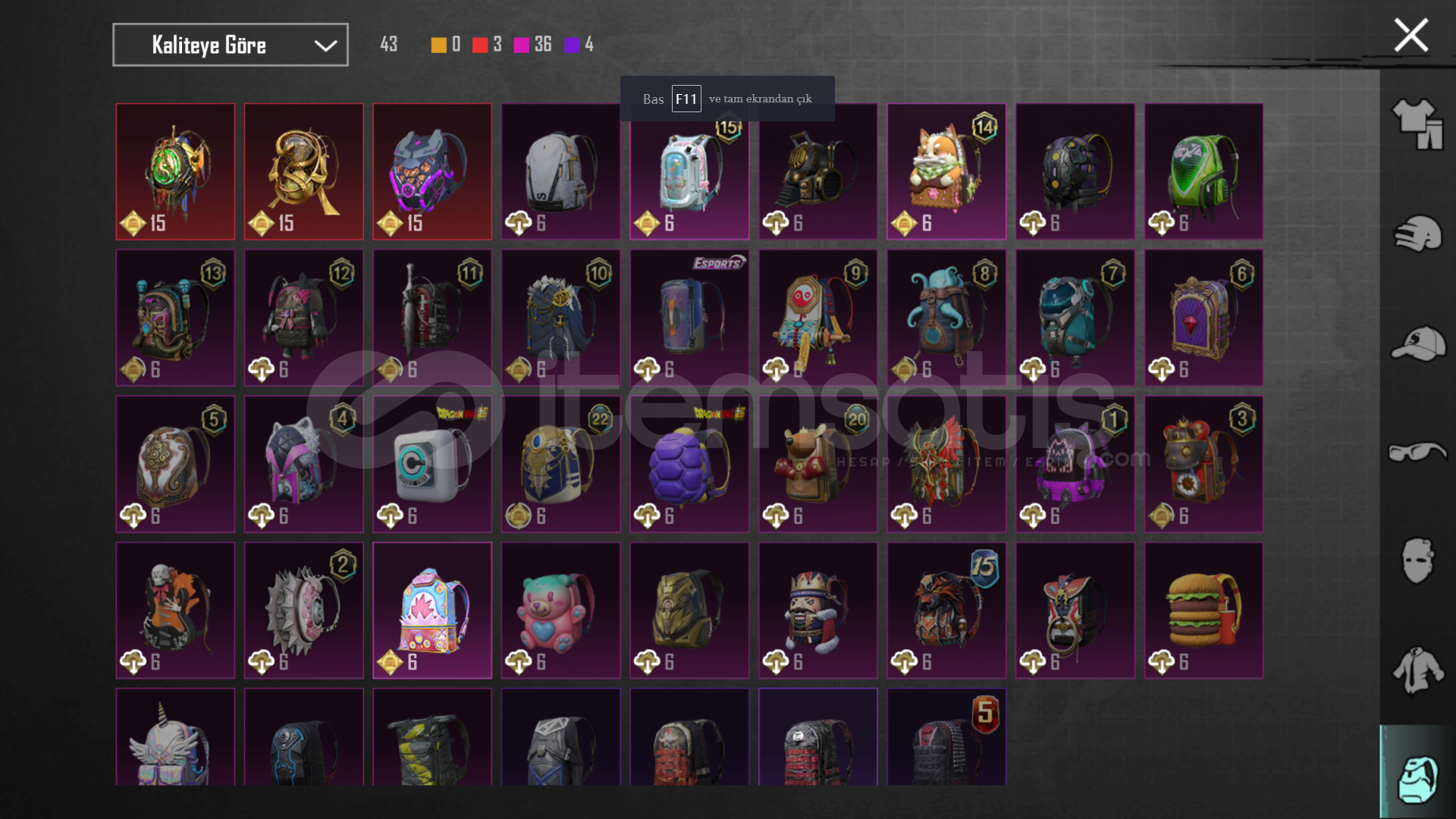Open the cap headwear category icon
The width and height of the screenshot is (1456, 819).
coord(1417,344)
